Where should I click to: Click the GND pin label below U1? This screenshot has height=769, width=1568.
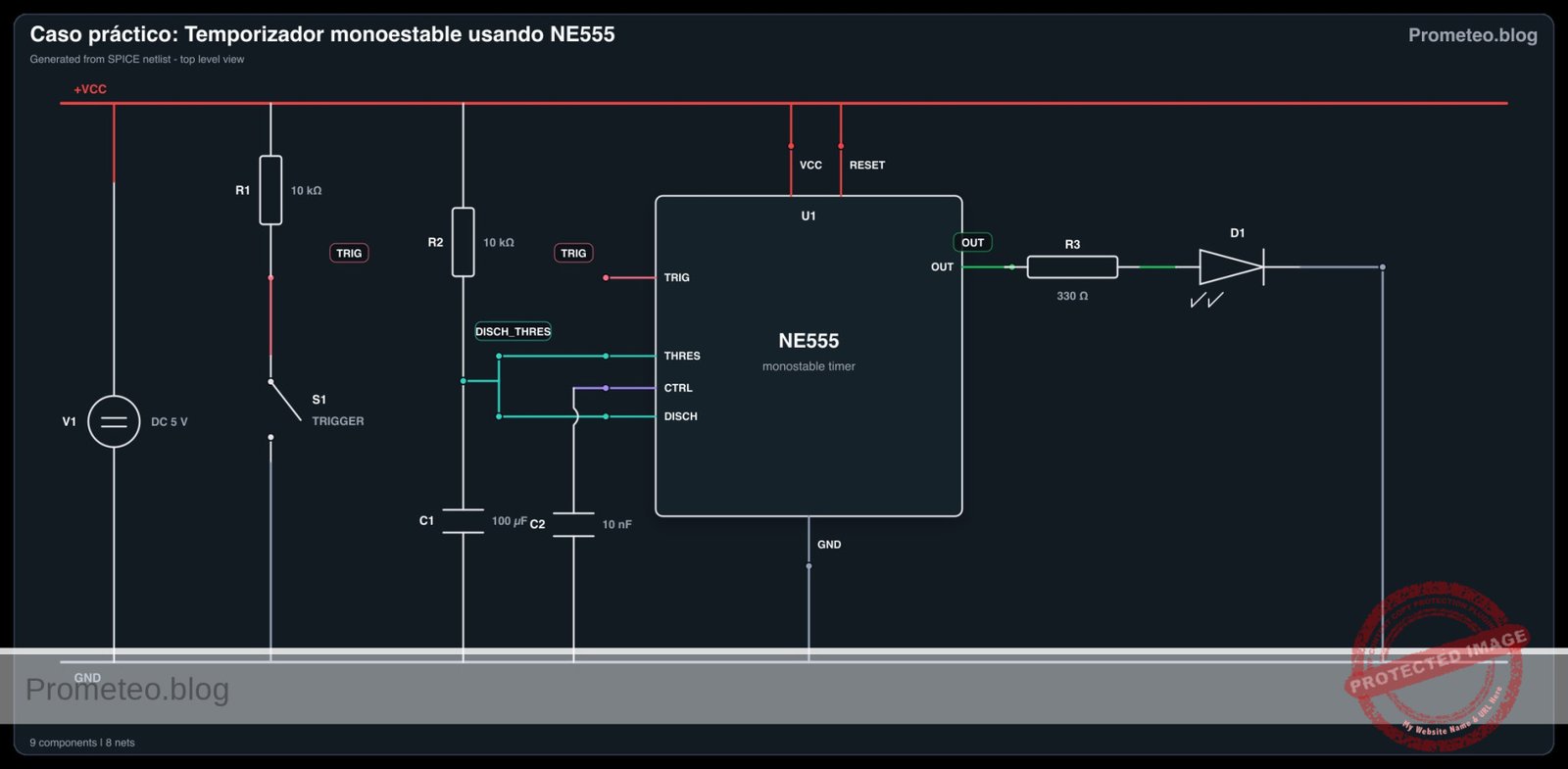829,545
